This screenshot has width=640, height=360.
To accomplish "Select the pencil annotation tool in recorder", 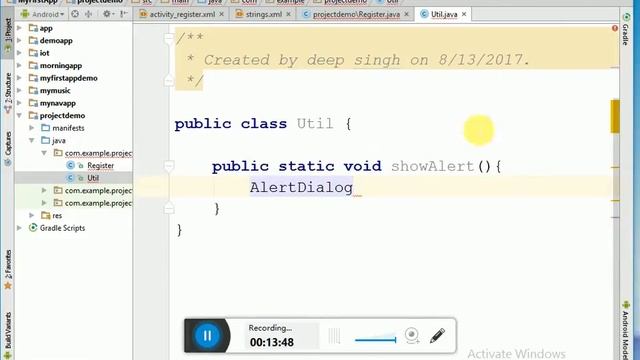I will [438, 336].
